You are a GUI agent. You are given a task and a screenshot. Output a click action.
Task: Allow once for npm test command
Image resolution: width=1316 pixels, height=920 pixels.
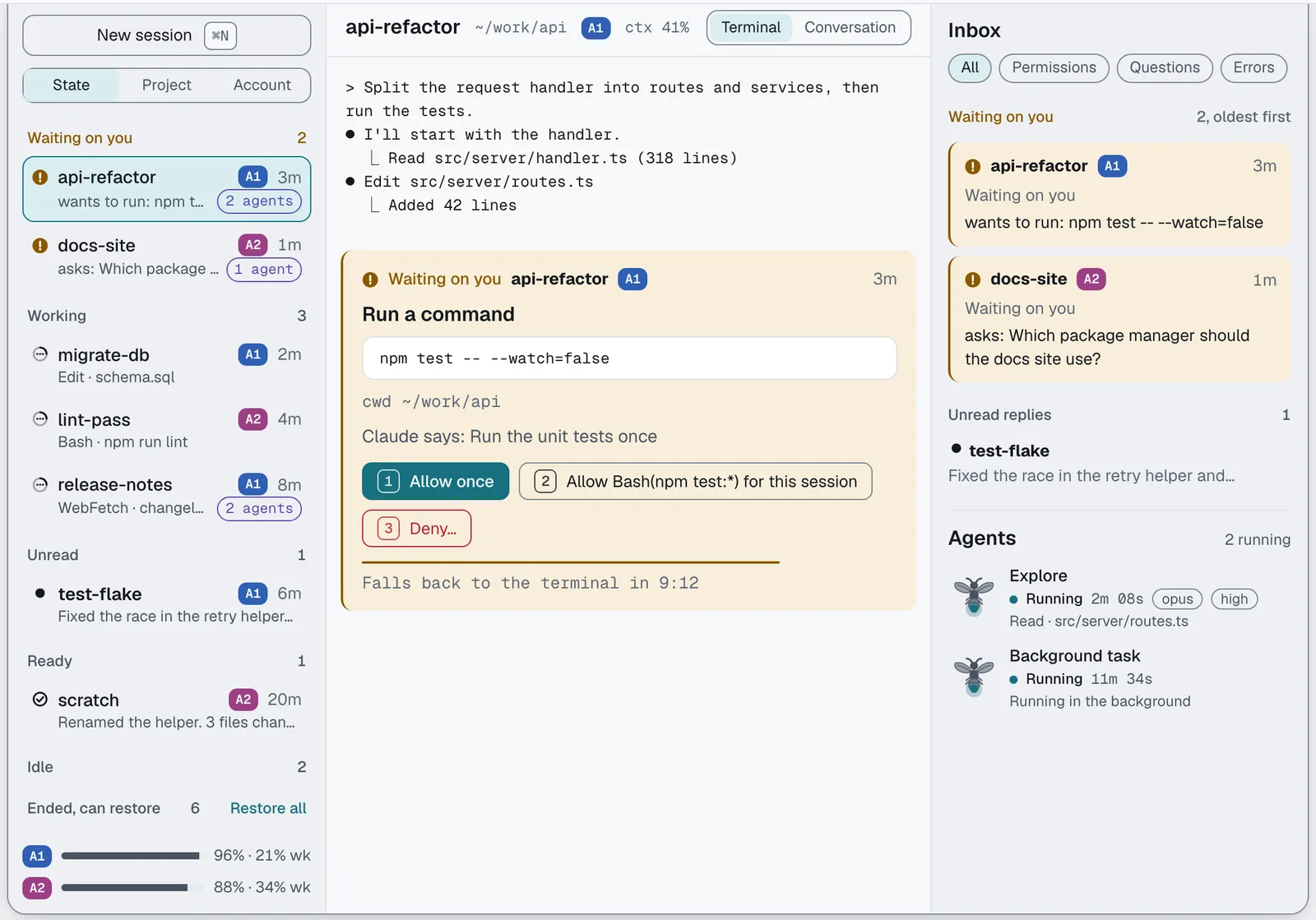435,482
